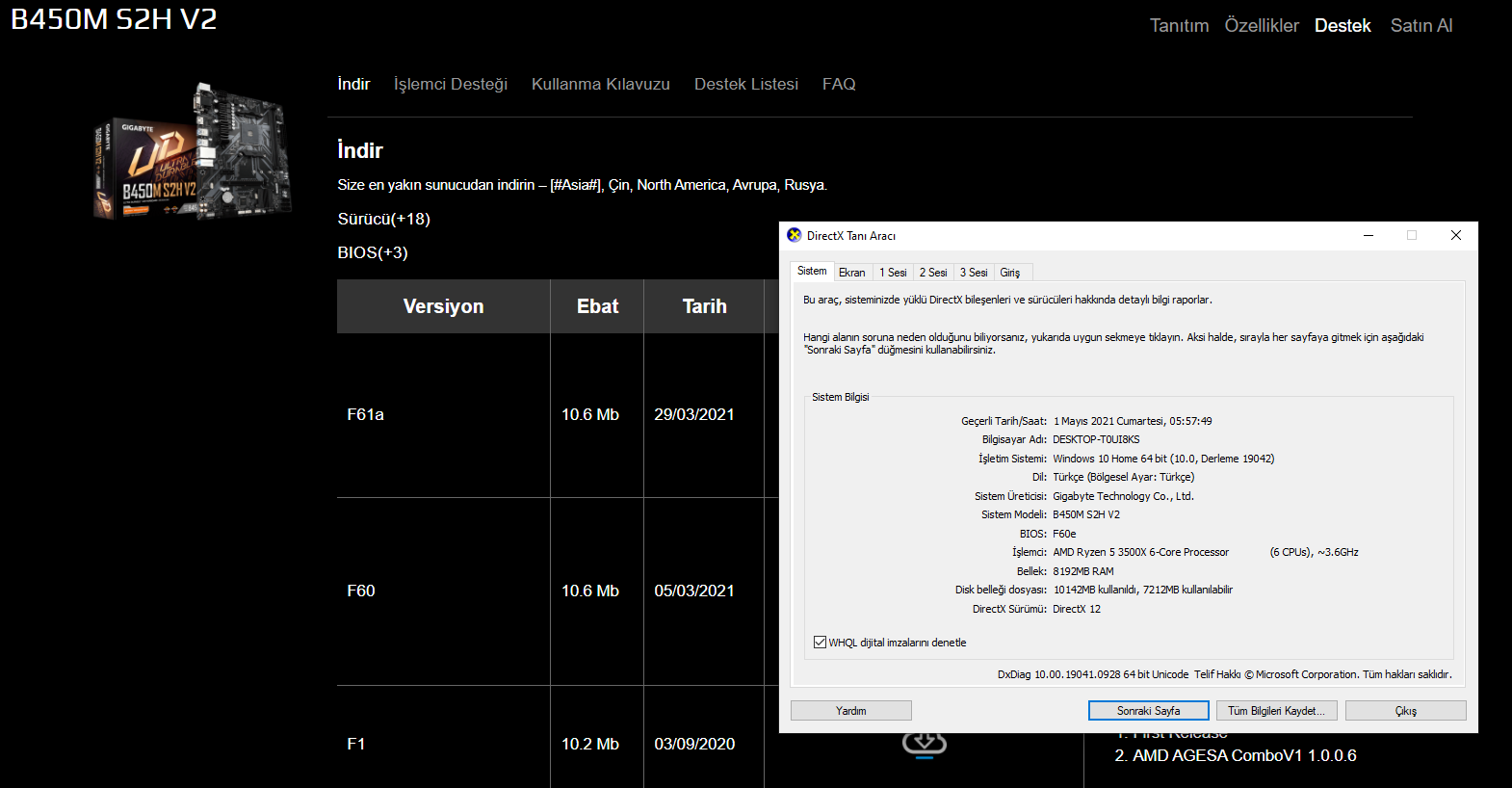The image size is (1512, 788).
Task: Click the B450M S2H V2 product box image
Action: click(x=192, y=151)
